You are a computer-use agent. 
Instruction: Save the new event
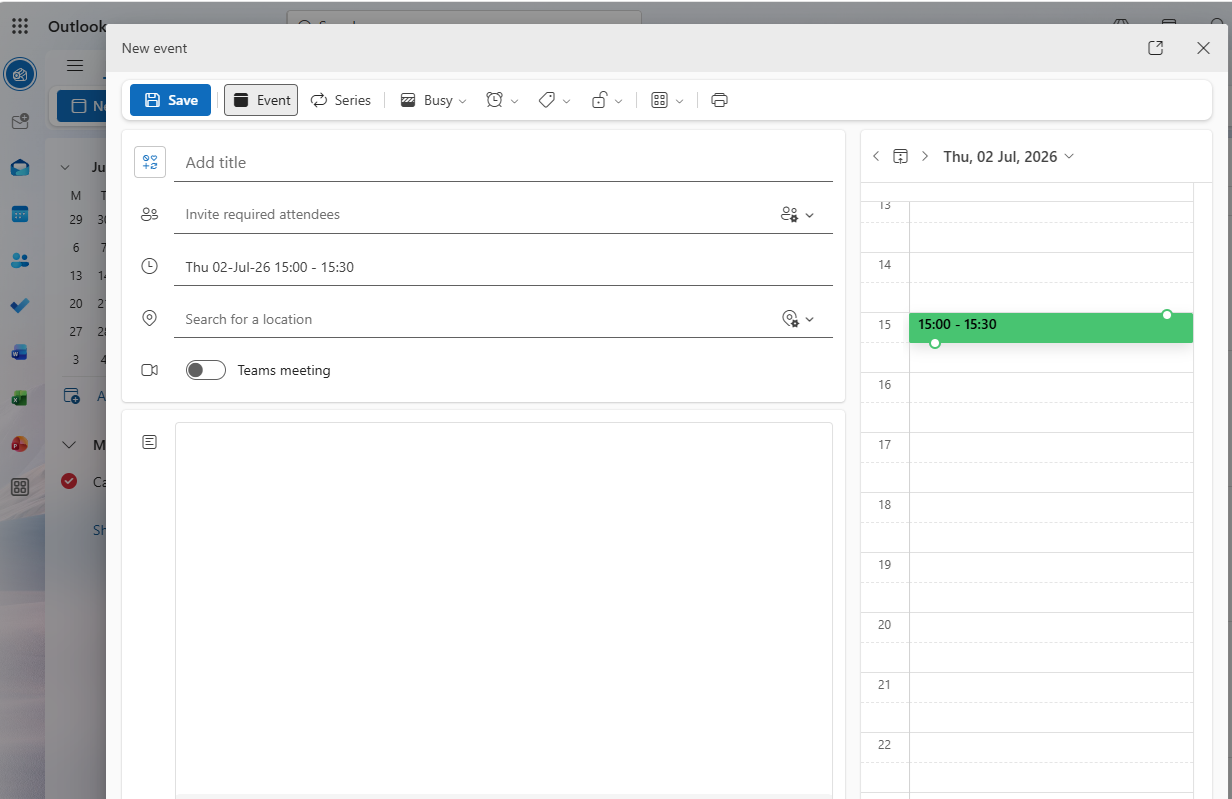(171, 100)
